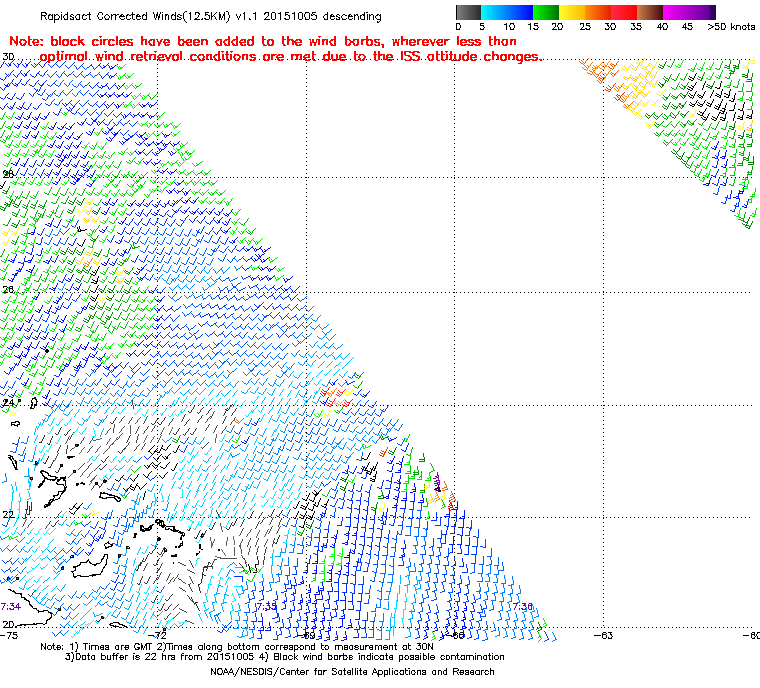Click the red wind barb cluster near 24N

coord(334,396)
